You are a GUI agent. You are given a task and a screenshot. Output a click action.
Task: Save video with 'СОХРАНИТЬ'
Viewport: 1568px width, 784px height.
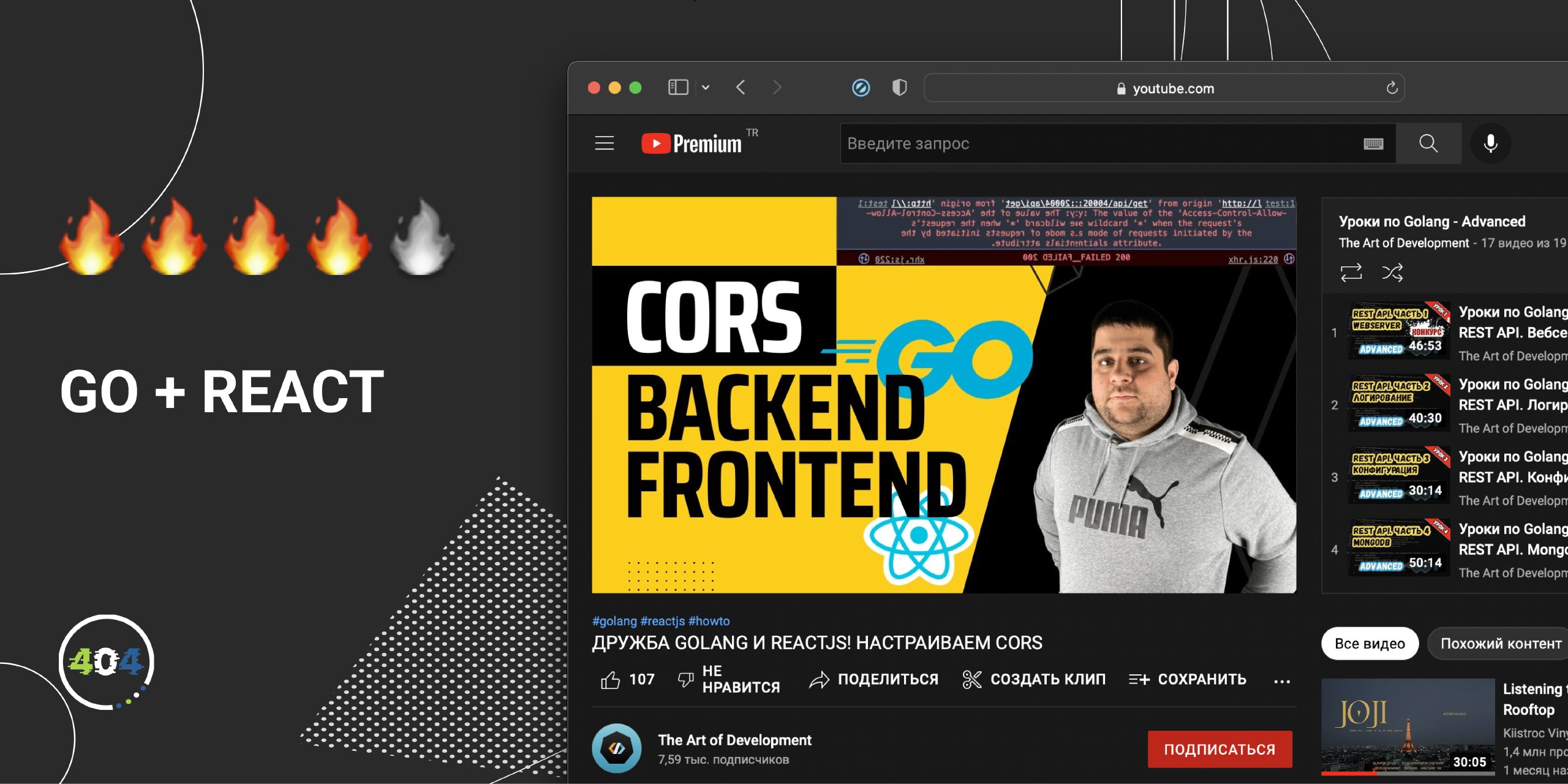coord(1187,679)
